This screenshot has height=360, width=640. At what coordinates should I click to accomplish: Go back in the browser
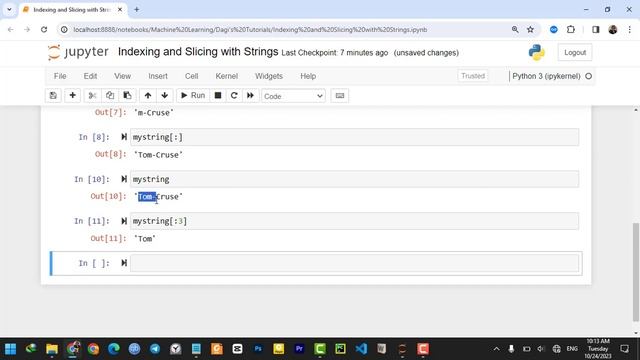click(11, 29)
